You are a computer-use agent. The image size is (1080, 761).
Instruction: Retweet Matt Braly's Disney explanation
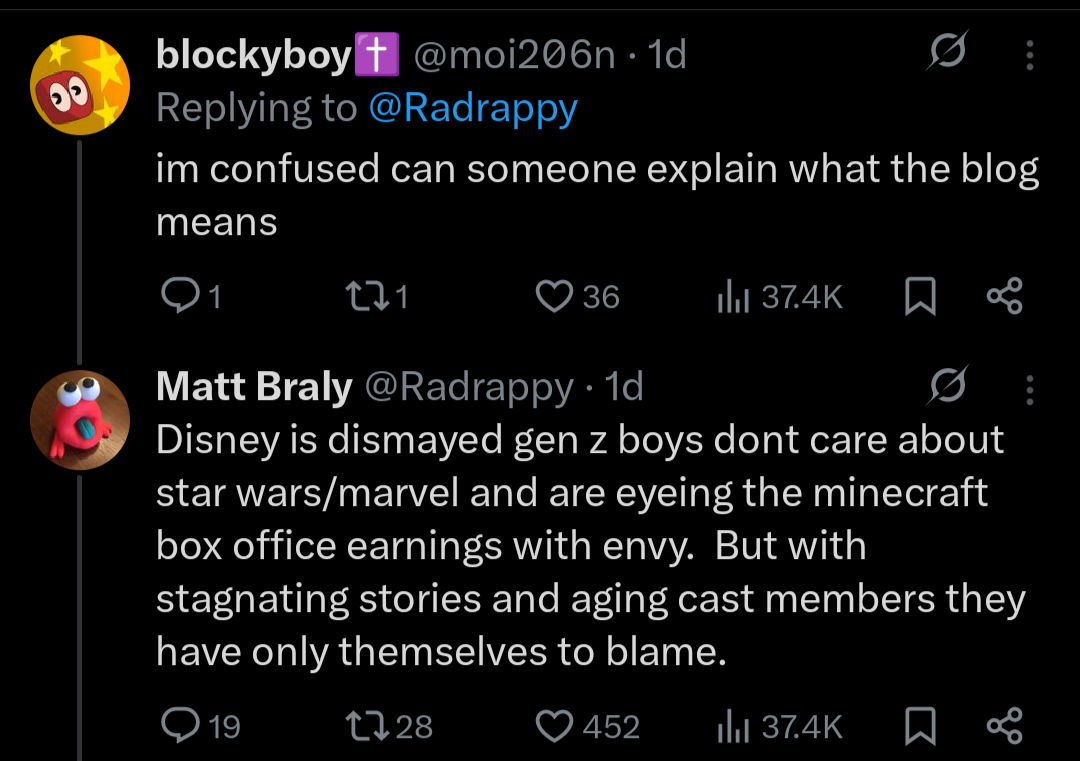pos(359,725)
